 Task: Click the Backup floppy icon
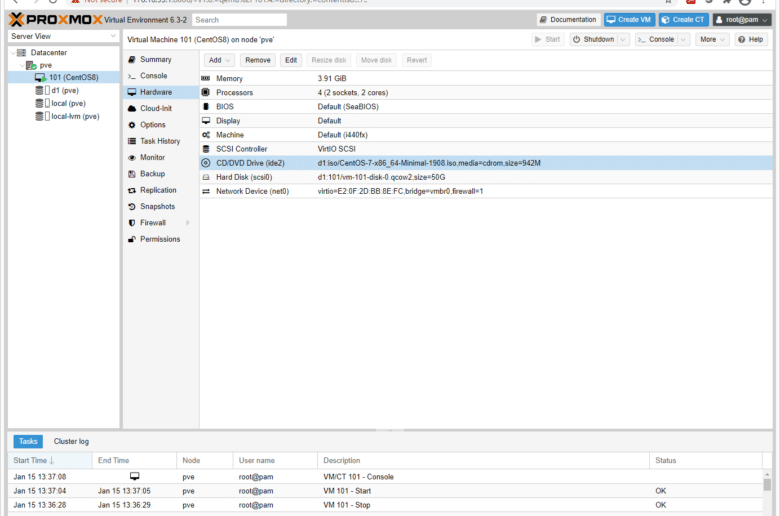pos(132,174)
